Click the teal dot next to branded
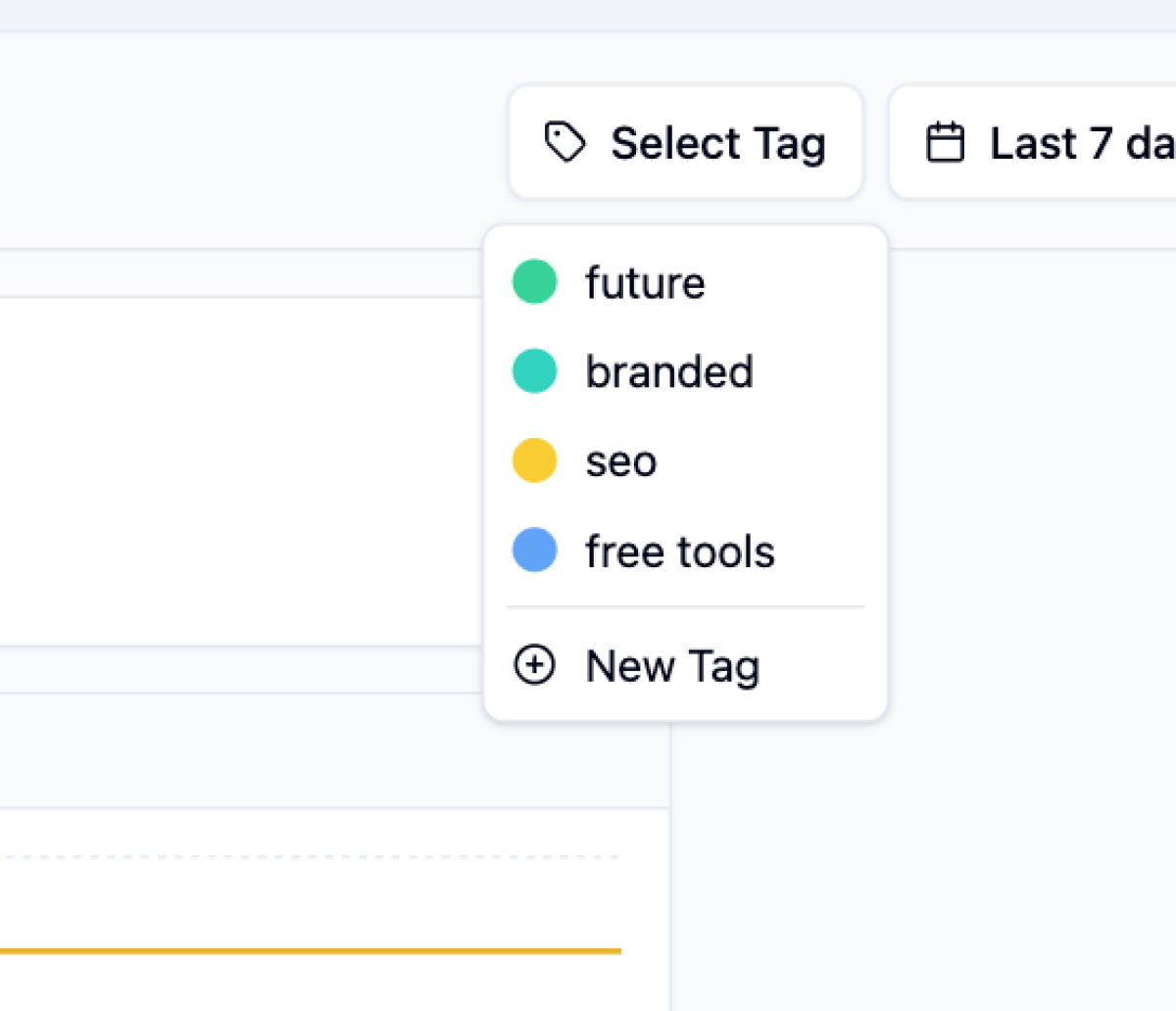Image resolution: width=1176 pixels, height=1011 pixels. click(x=534, y=371)
